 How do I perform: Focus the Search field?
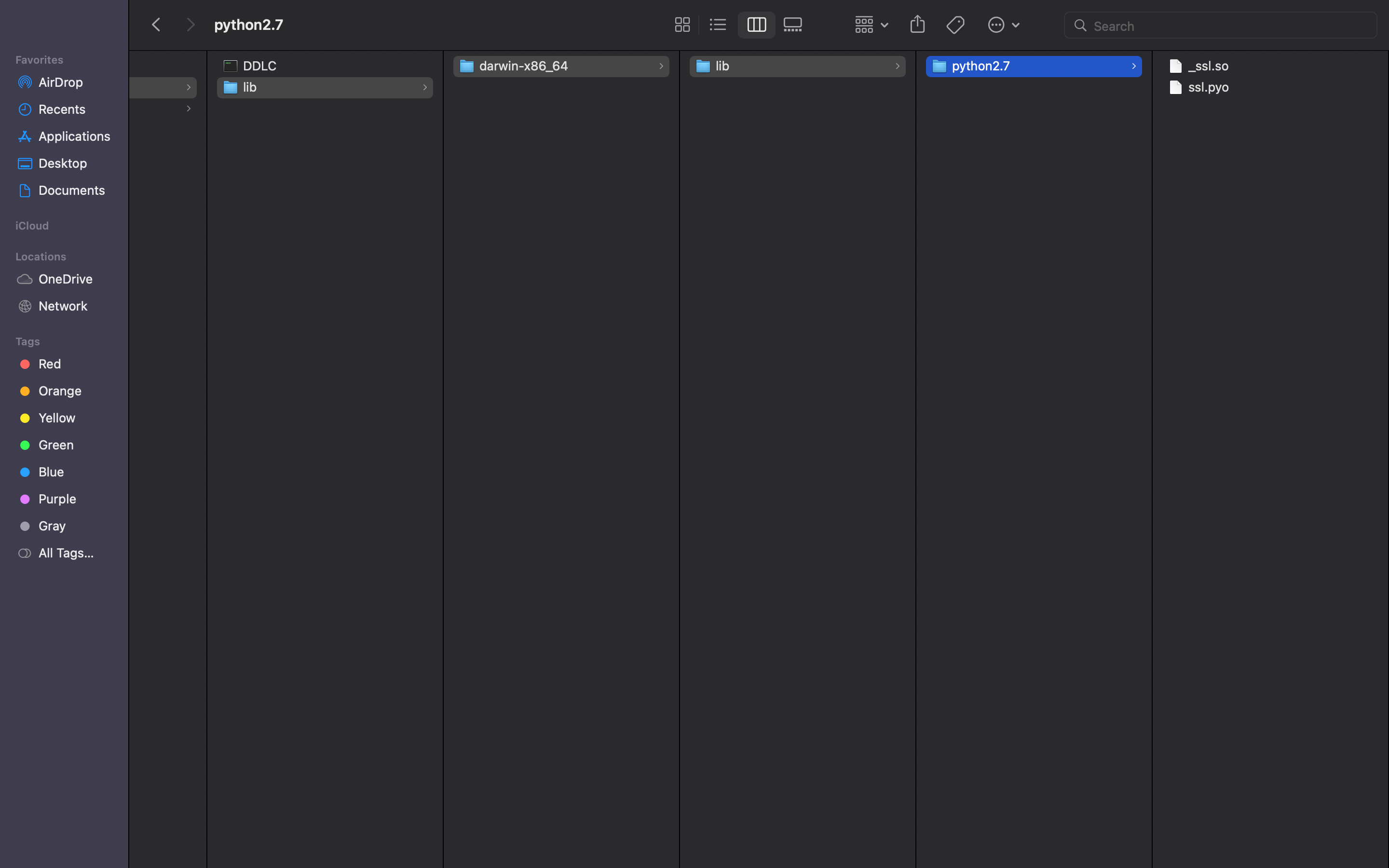click(1220, 25)
